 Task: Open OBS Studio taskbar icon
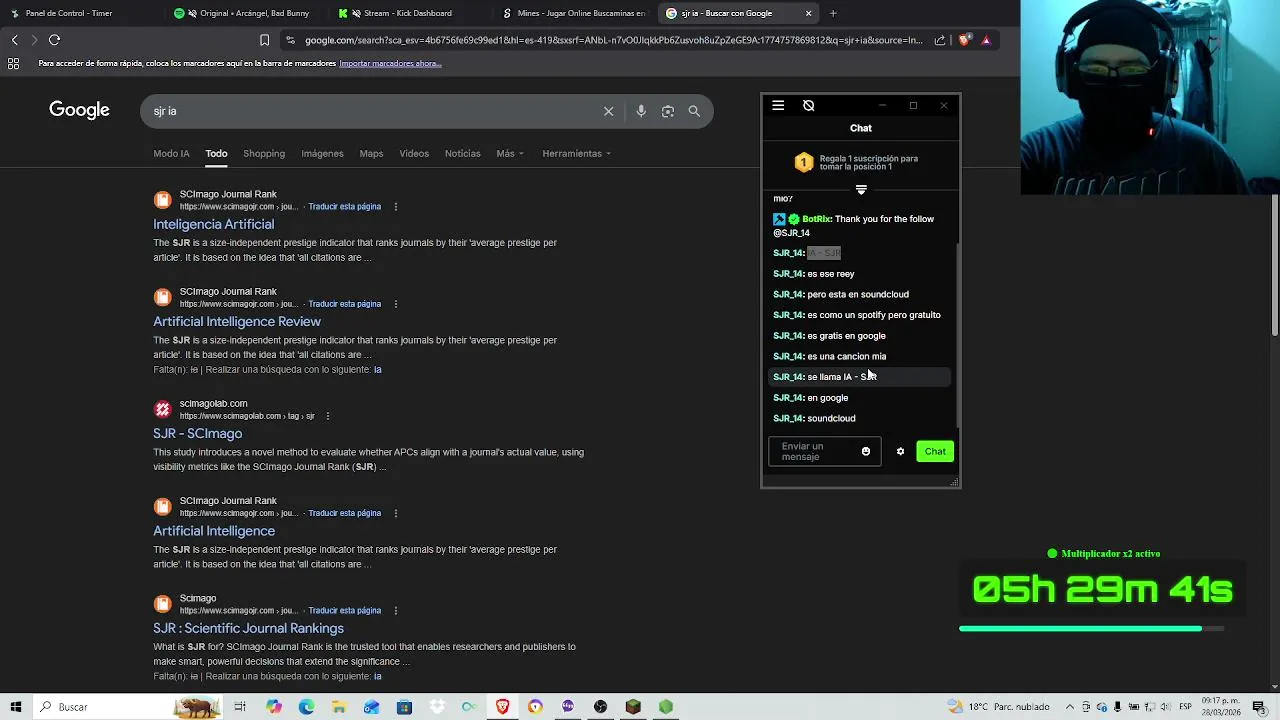600,707
